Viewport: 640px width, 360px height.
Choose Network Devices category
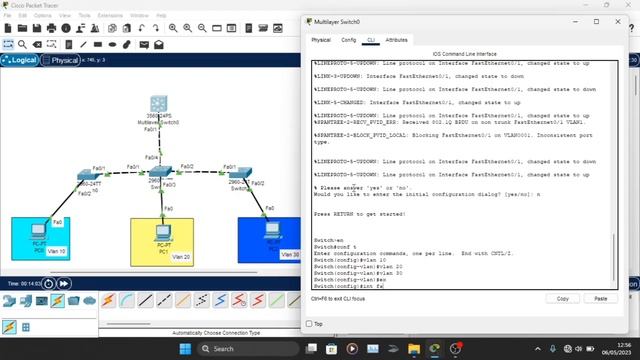[x=9, y=301]
